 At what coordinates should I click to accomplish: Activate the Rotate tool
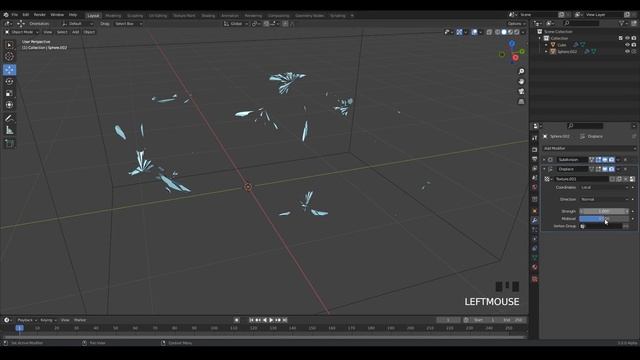[9, 82]
